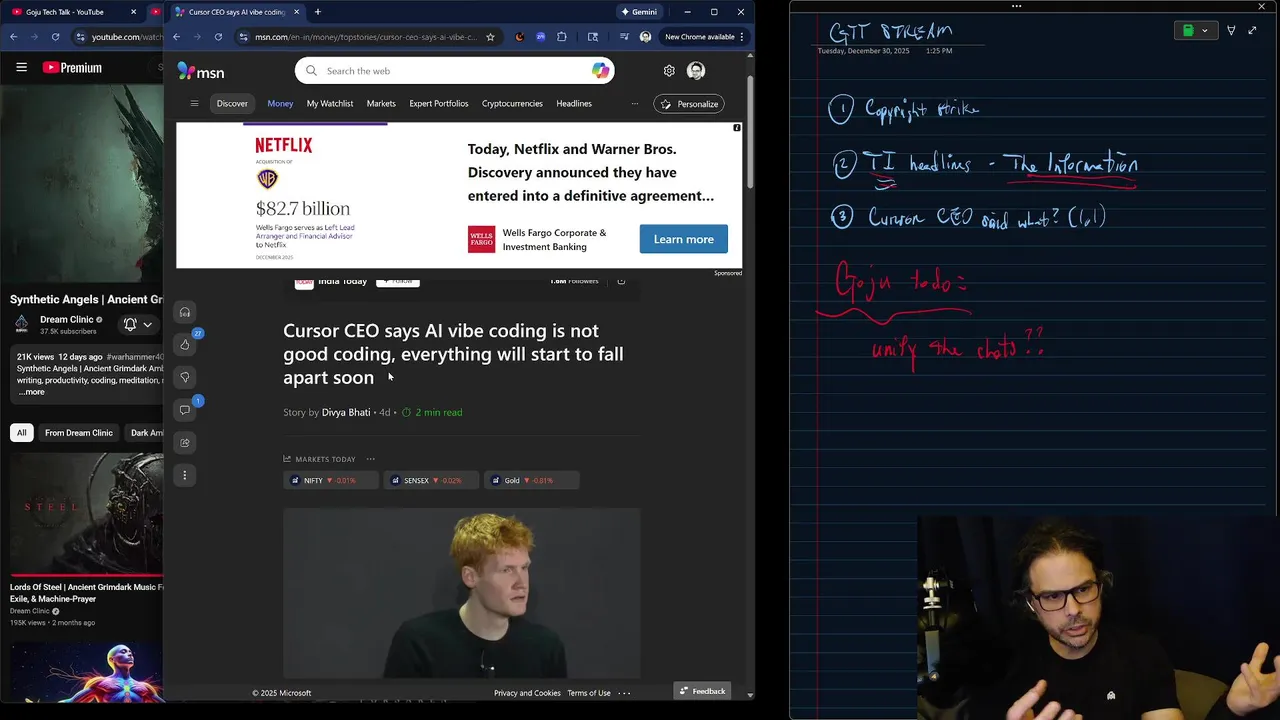Click Cursor CEO article photo
Screen dimensions: 1280x720
point(462,593)
